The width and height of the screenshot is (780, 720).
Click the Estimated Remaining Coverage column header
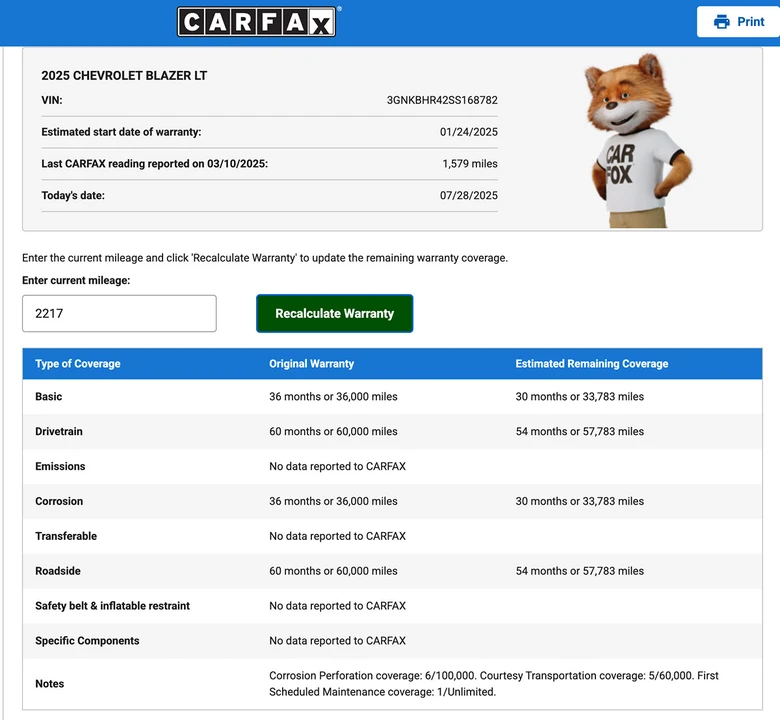tap(591, 364)
